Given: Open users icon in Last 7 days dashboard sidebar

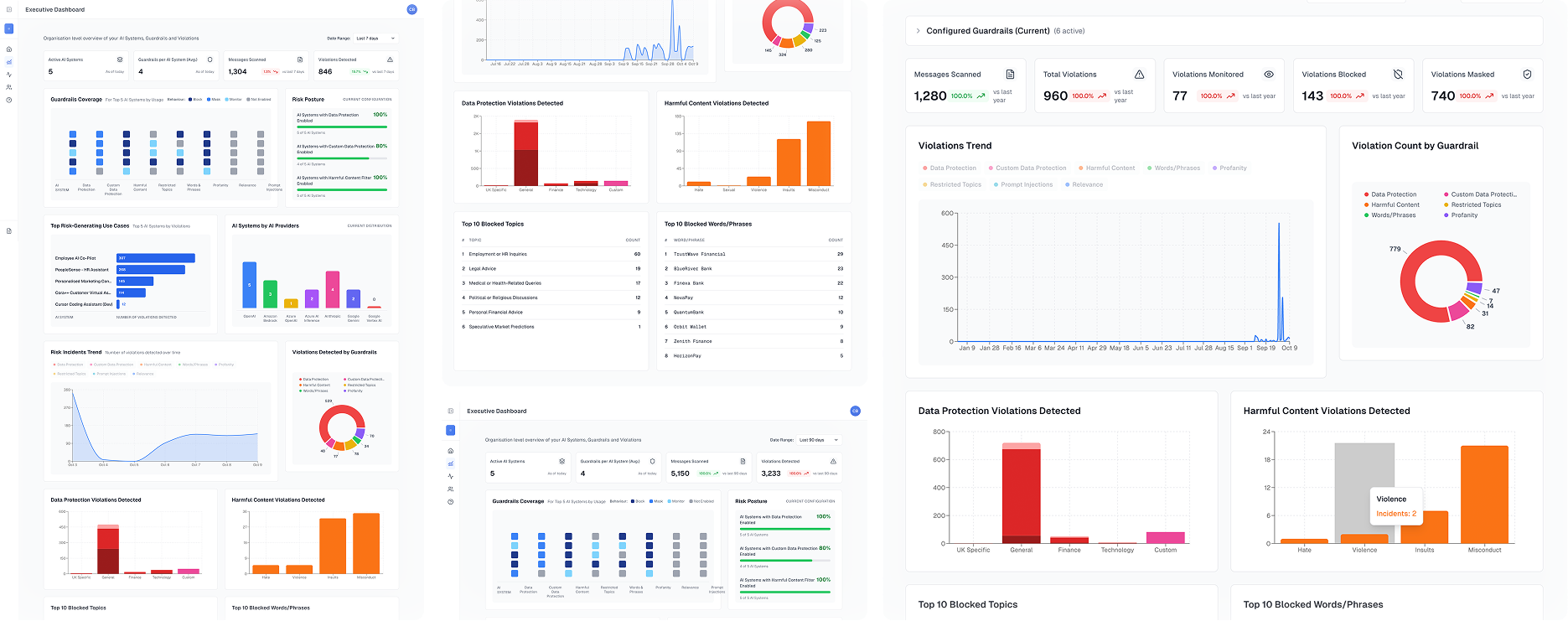Looking at the screenshot, I should click(9, 87).
